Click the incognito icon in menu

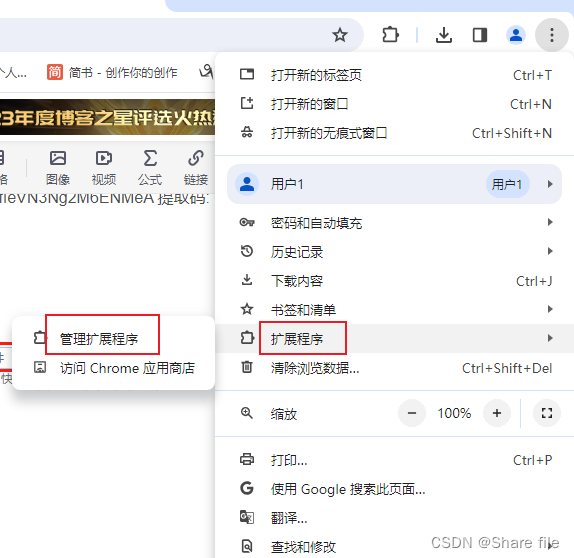247,132
